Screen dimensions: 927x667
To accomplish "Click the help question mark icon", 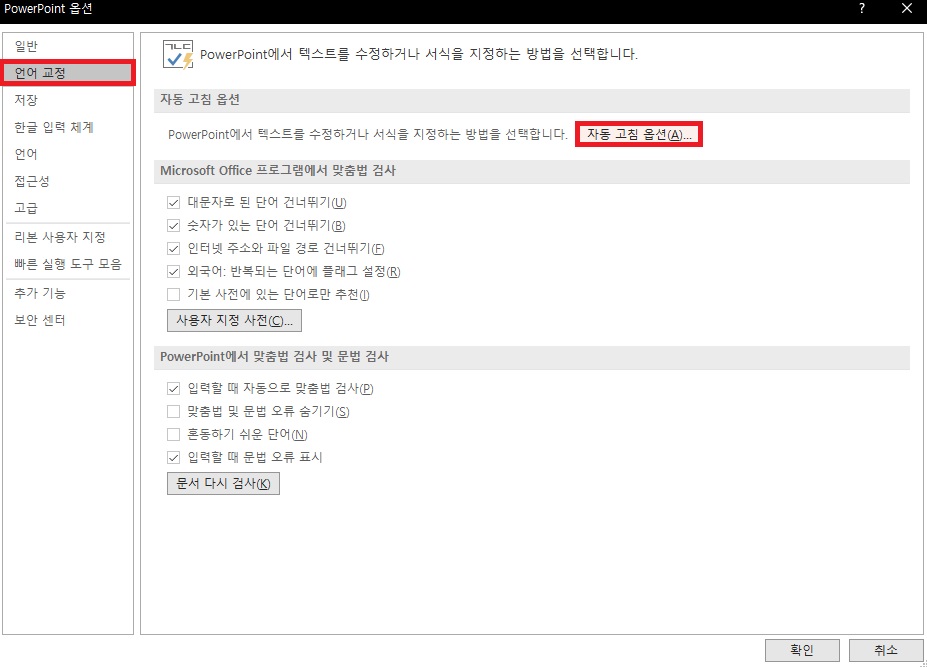I will click(x=862, y=8).
